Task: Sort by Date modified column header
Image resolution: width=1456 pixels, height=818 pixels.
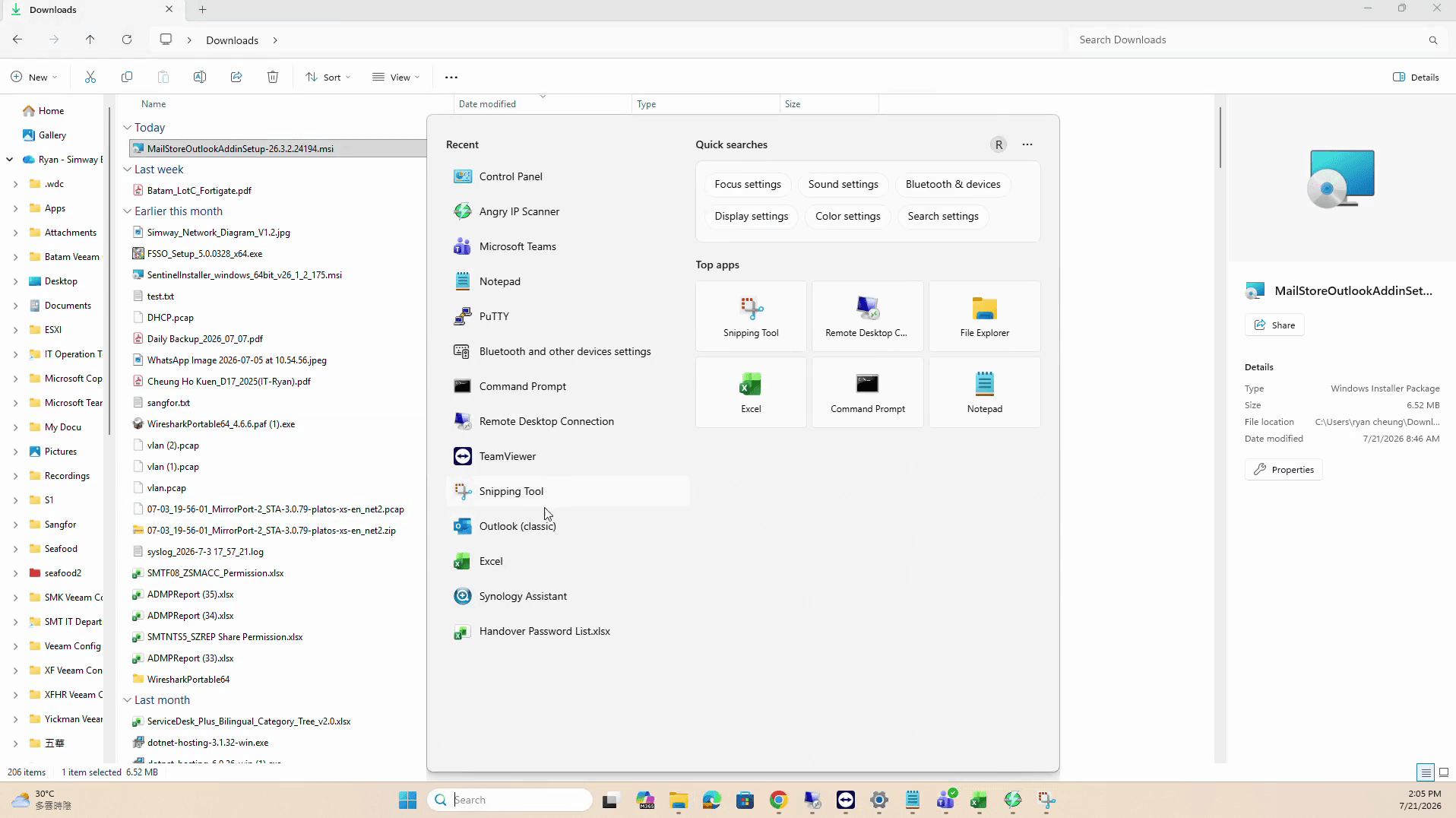Action: [541, 104]
